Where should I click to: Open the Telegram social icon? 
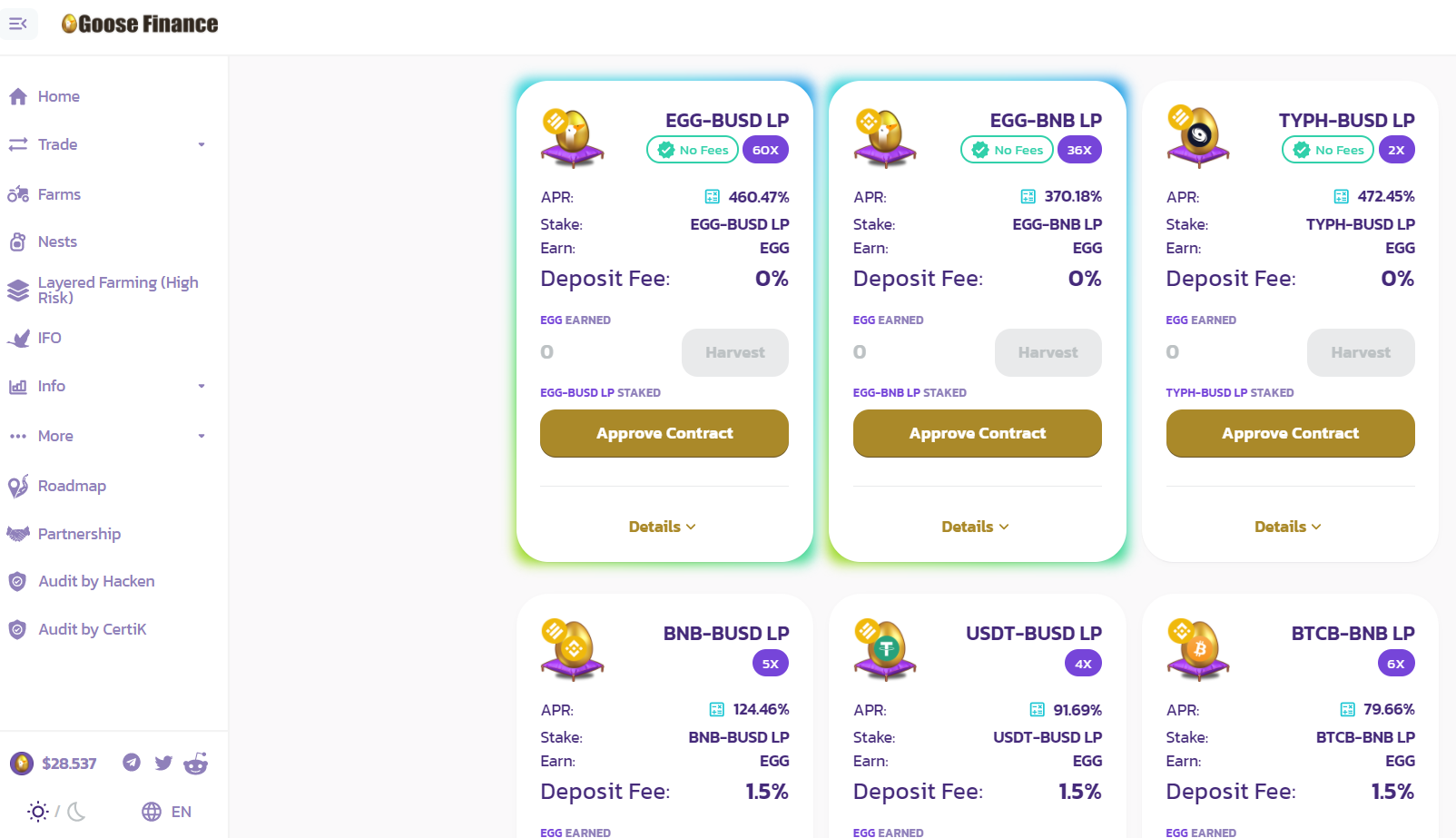132,763
